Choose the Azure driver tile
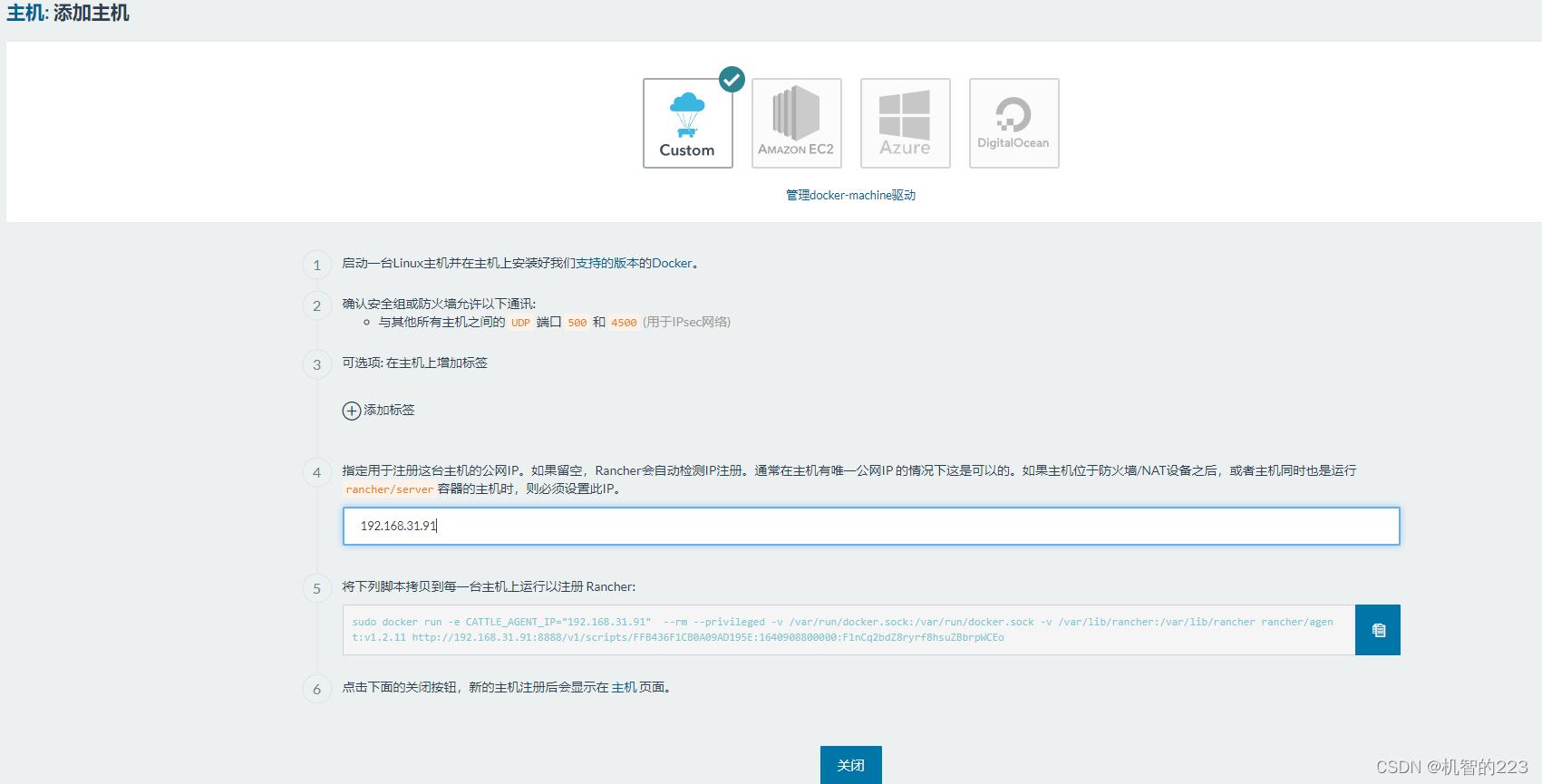1542x784 pixels. [x=906, y=123]
